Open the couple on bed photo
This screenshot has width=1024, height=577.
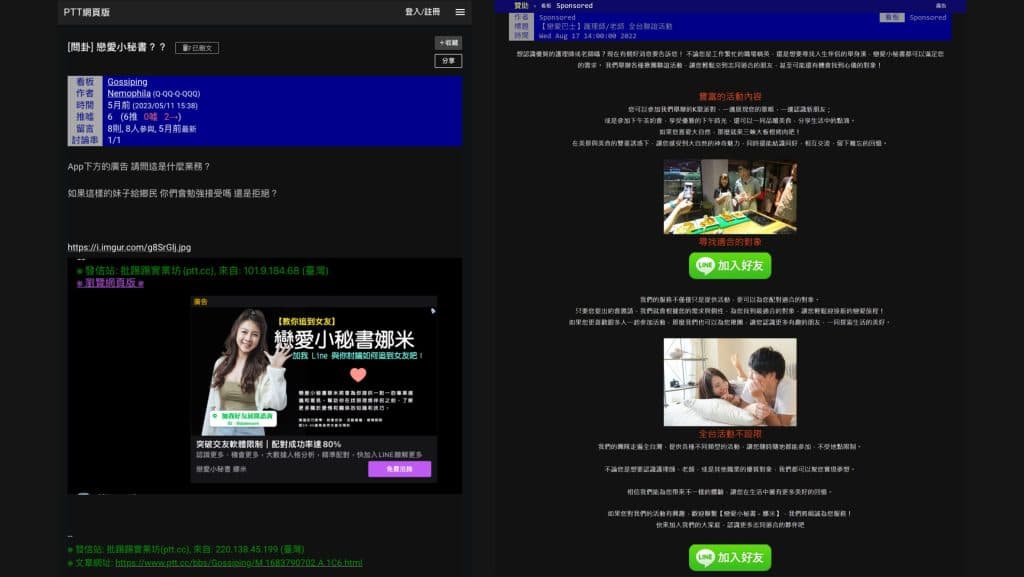point(730,382)
